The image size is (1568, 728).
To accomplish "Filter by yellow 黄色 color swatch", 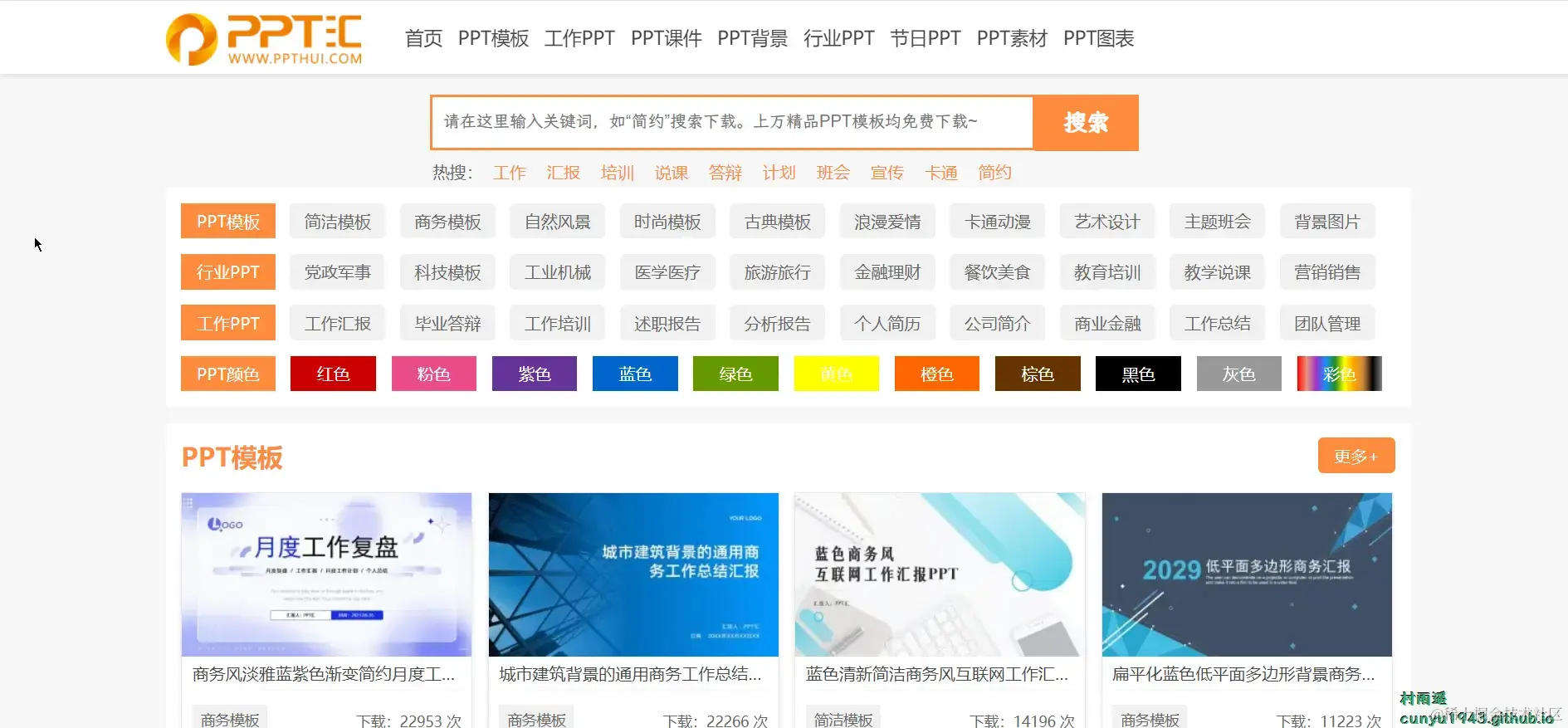I will click(837, 374).
